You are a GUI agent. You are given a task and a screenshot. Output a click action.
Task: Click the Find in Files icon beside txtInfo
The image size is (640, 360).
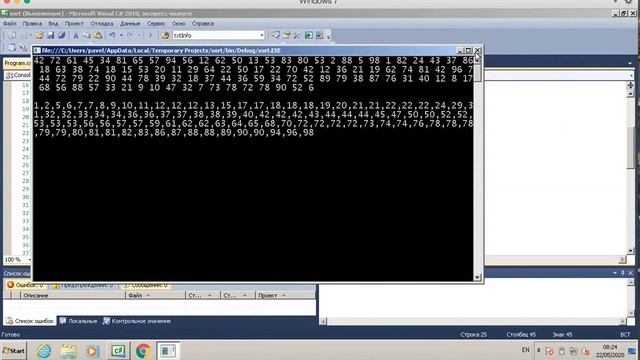tap(165, 36)
